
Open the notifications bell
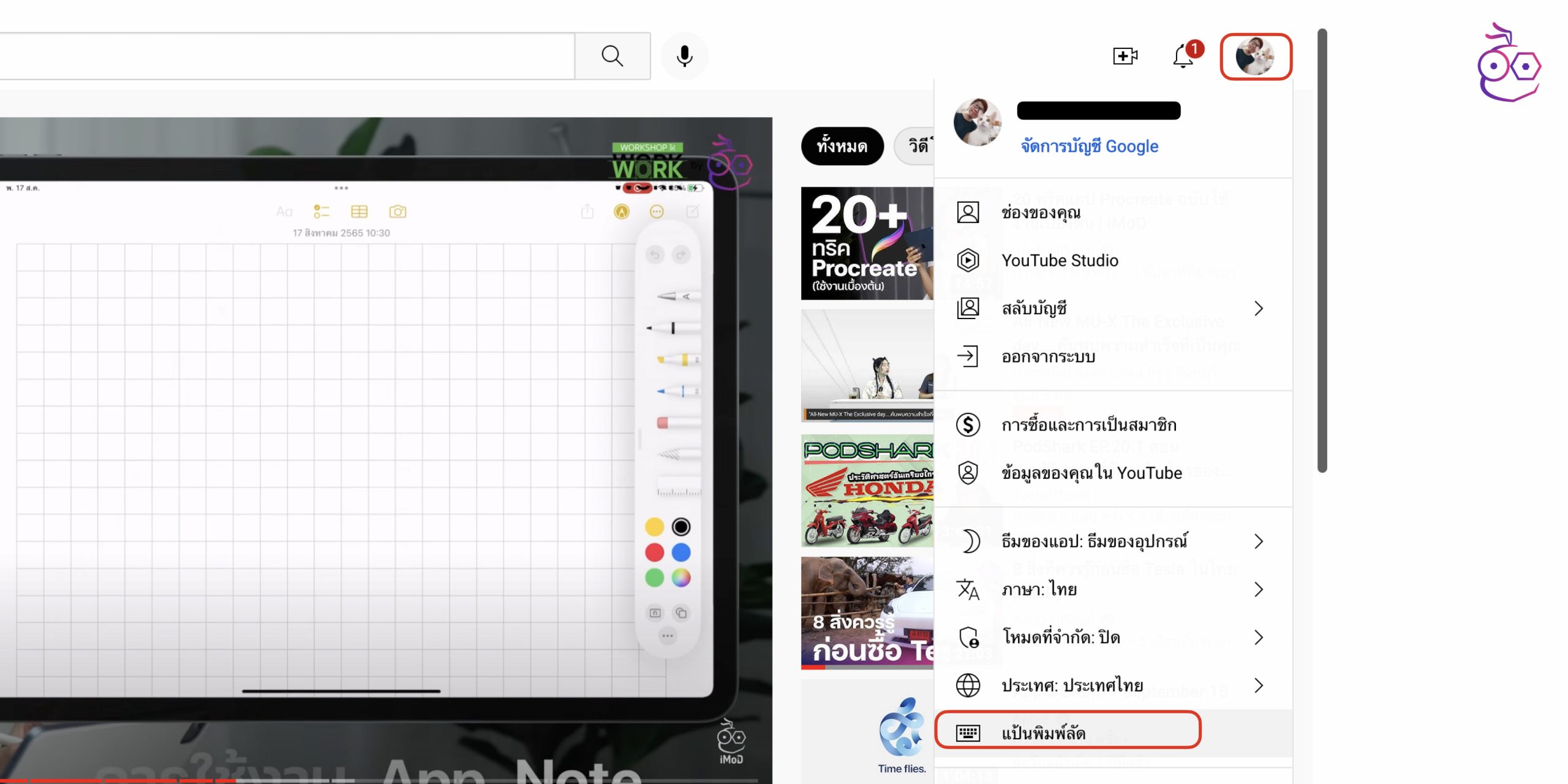pyautogui.click(x=1183, y=56)
